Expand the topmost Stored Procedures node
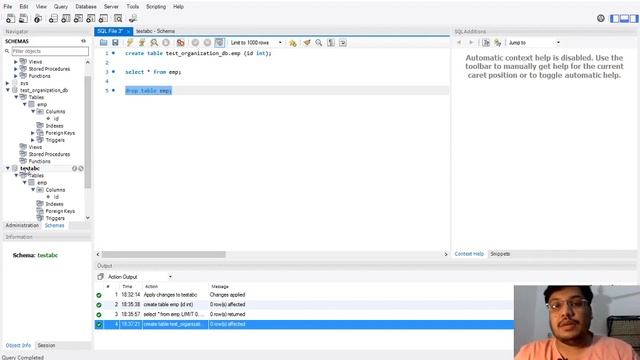Screen dimensions: 640x360 click(16, 69)
